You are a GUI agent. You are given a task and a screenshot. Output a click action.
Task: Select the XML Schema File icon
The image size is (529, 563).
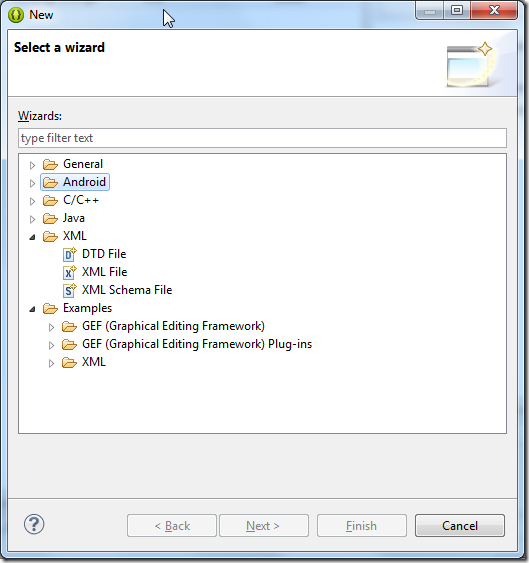point(70,290)
